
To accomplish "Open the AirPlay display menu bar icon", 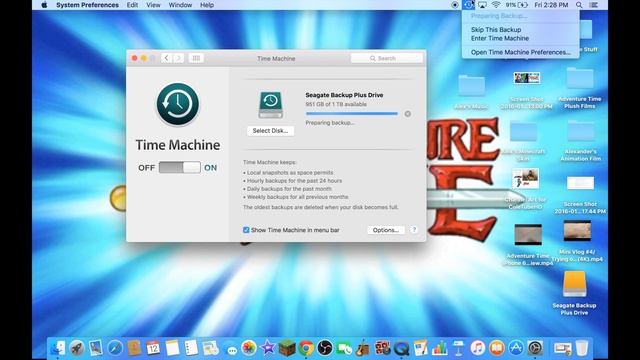I will click(x=482, y=5).
